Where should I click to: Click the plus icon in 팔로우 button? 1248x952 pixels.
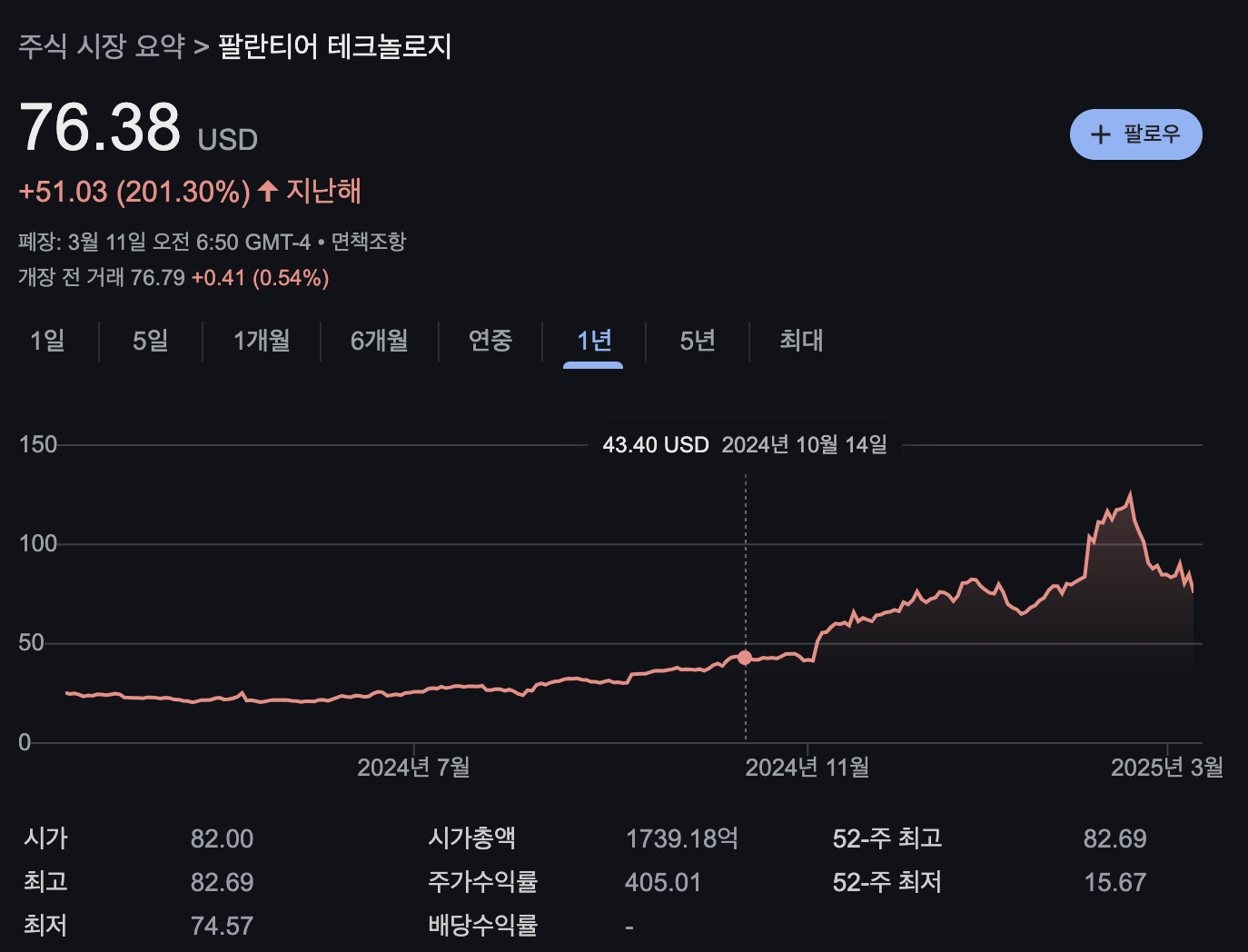(x=1100, y=134)
